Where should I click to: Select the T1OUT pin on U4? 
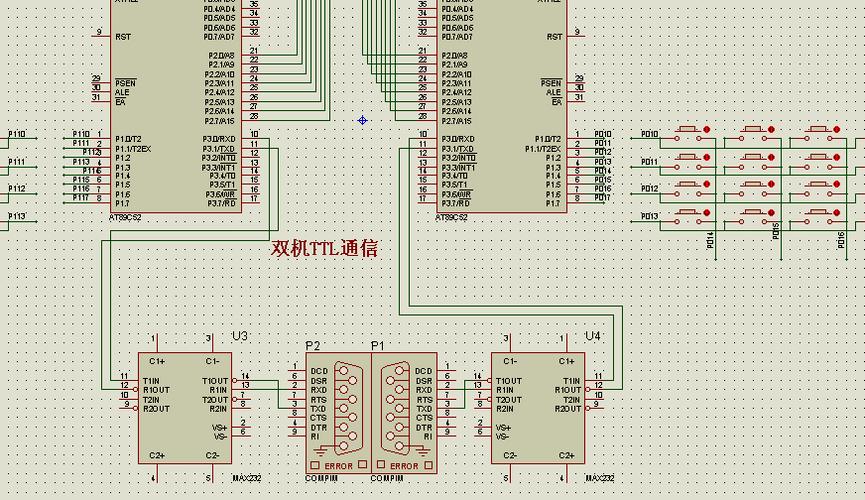509,381
